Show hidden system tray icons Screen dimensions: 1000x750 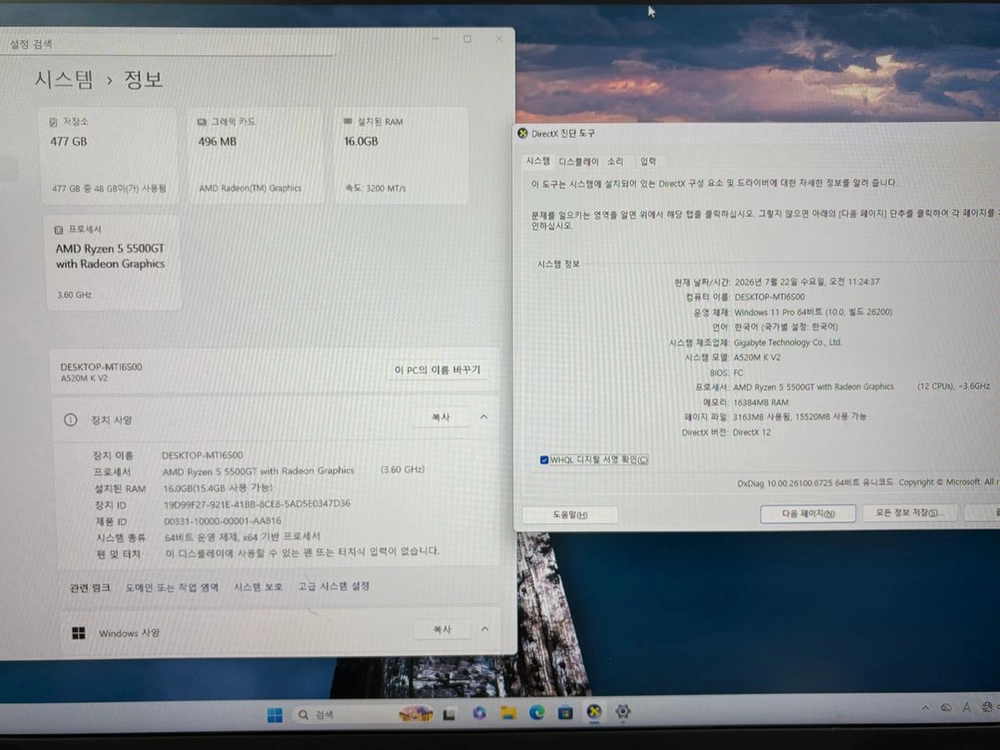(x=925, y=708)
